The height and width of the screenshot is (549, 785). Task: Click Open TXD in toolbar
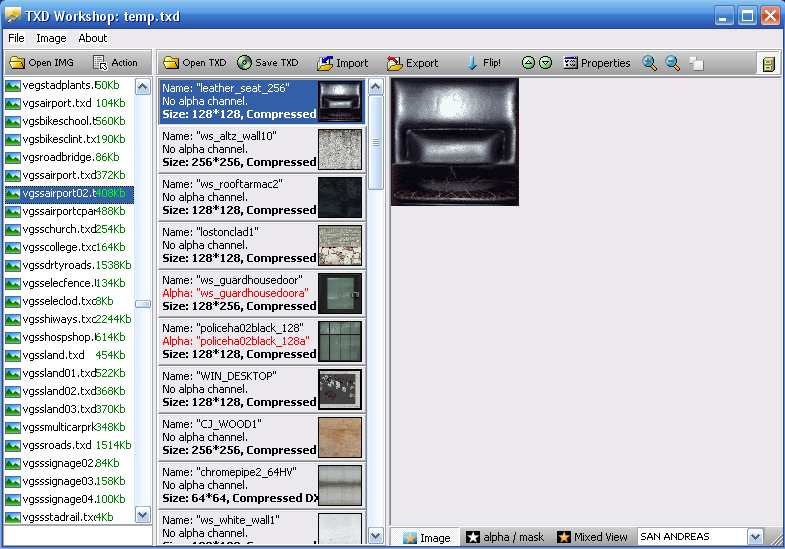point(195,63)
